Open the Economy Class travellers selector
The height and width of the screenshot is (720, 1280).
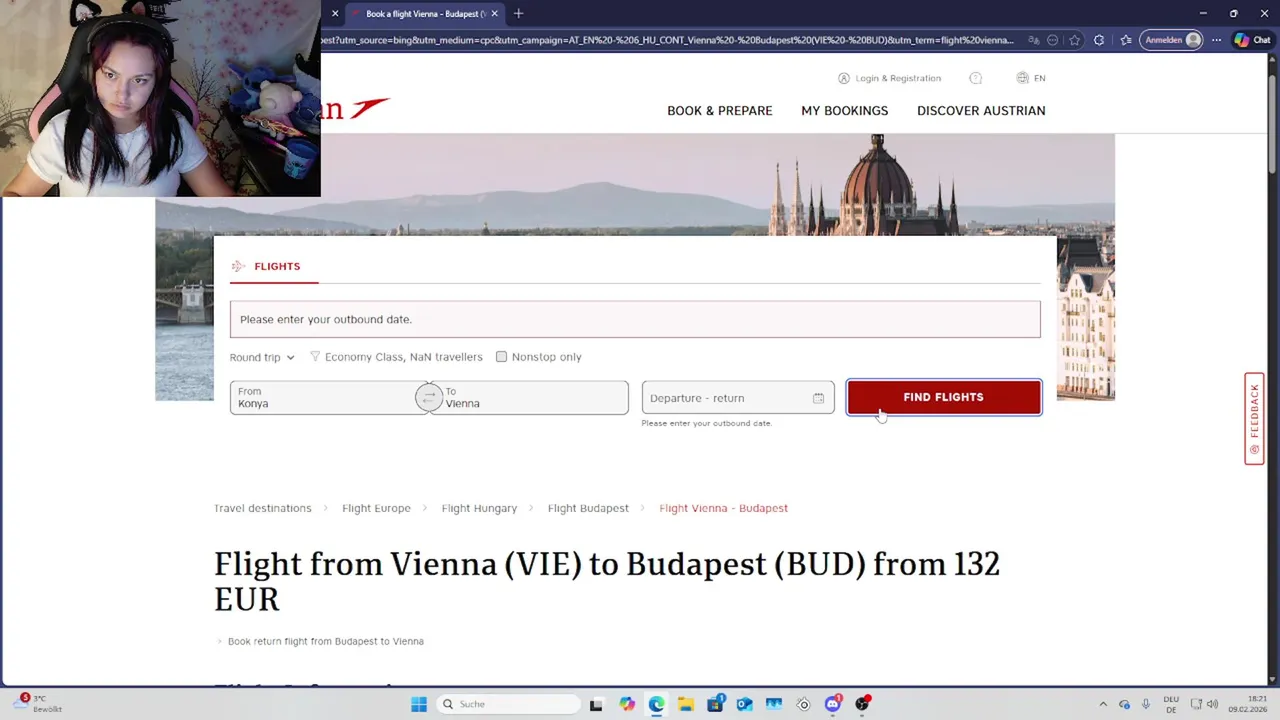(x=396, y=357)
